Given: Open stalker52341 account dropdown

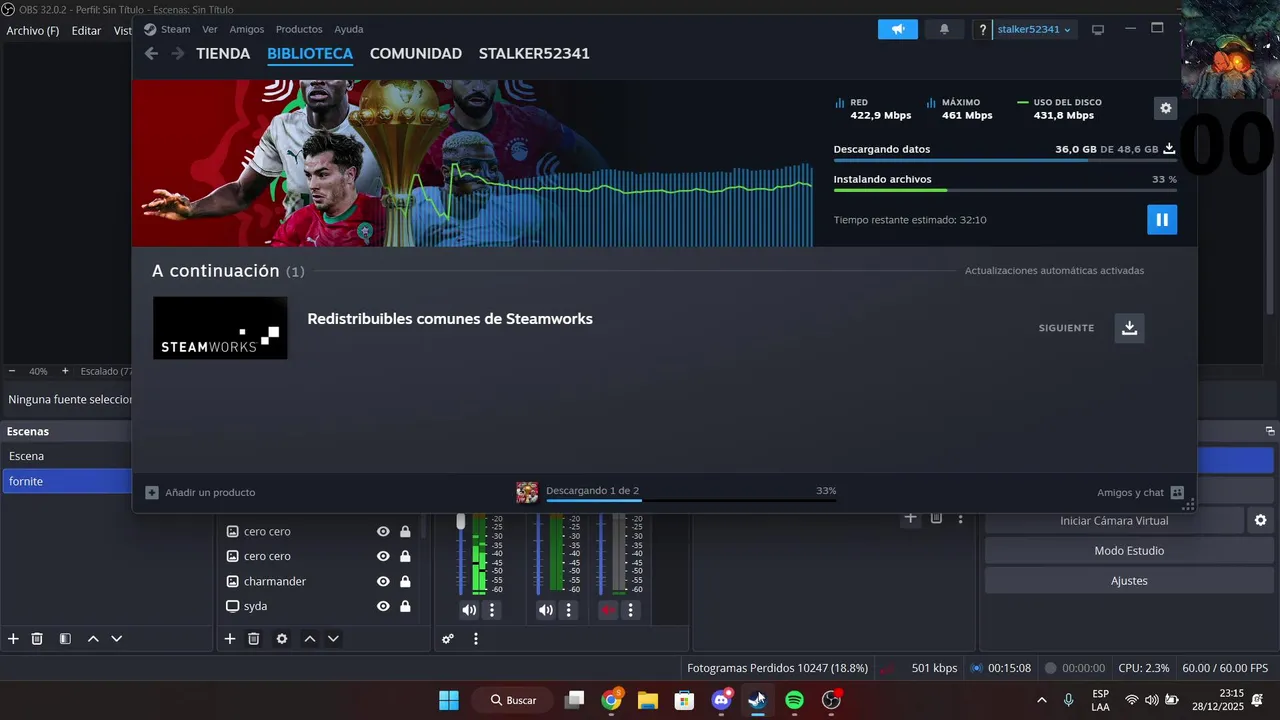Looking at the screenshot, I should [1034, 30].
